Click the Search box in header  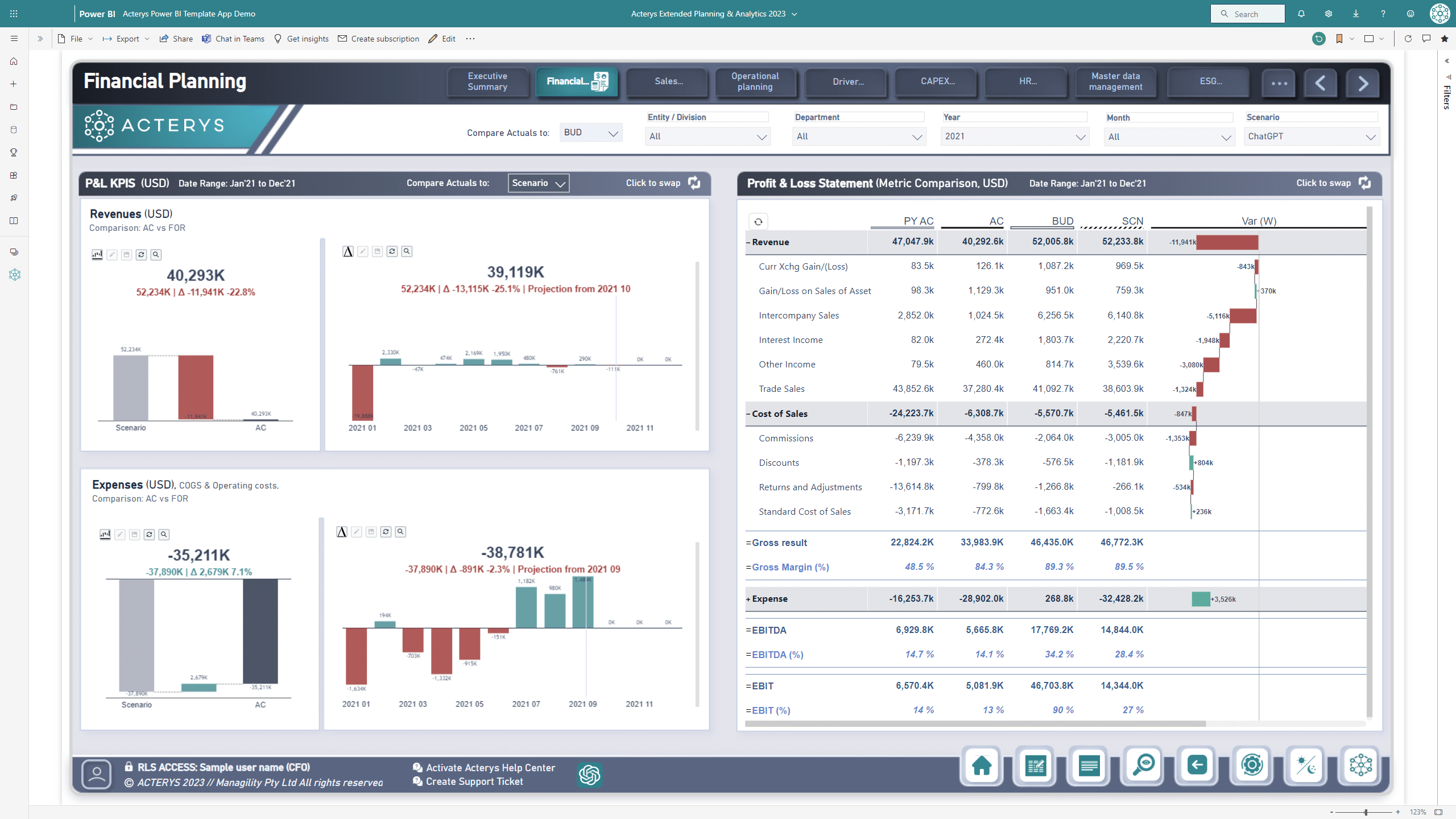pyautogui.click(x=1247, y=14)
